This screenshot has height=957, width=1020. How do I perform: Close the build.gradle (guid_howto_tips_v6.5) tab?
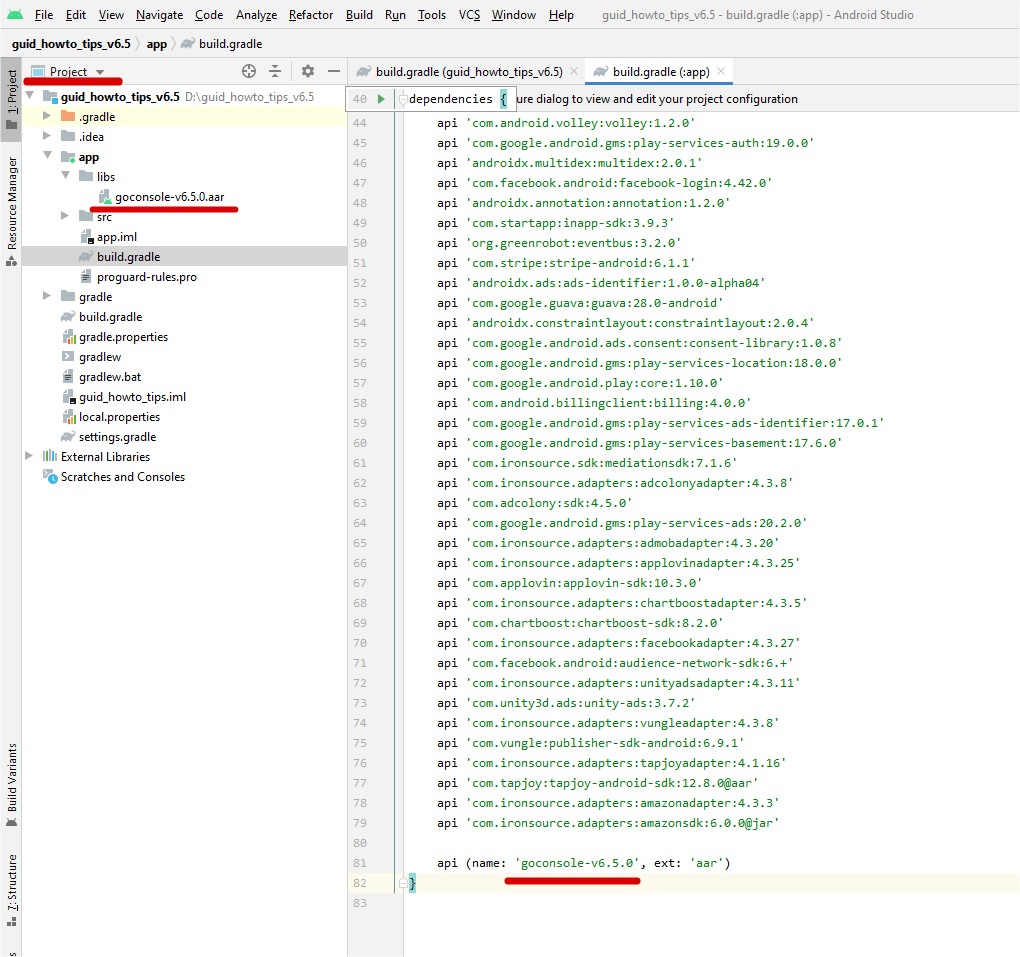(x=574, y=72)
